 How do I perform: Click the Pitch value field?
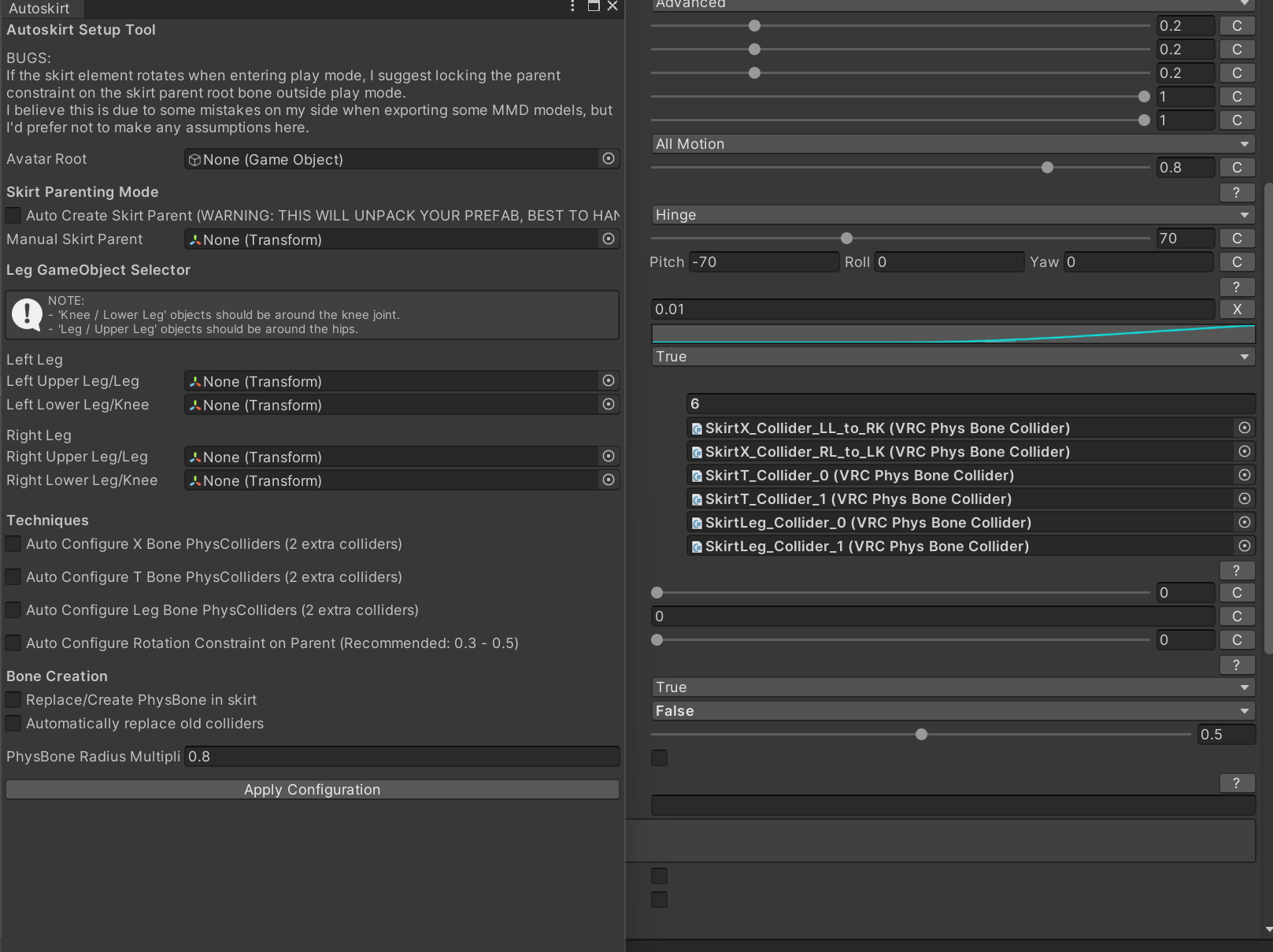pos(764,262)
